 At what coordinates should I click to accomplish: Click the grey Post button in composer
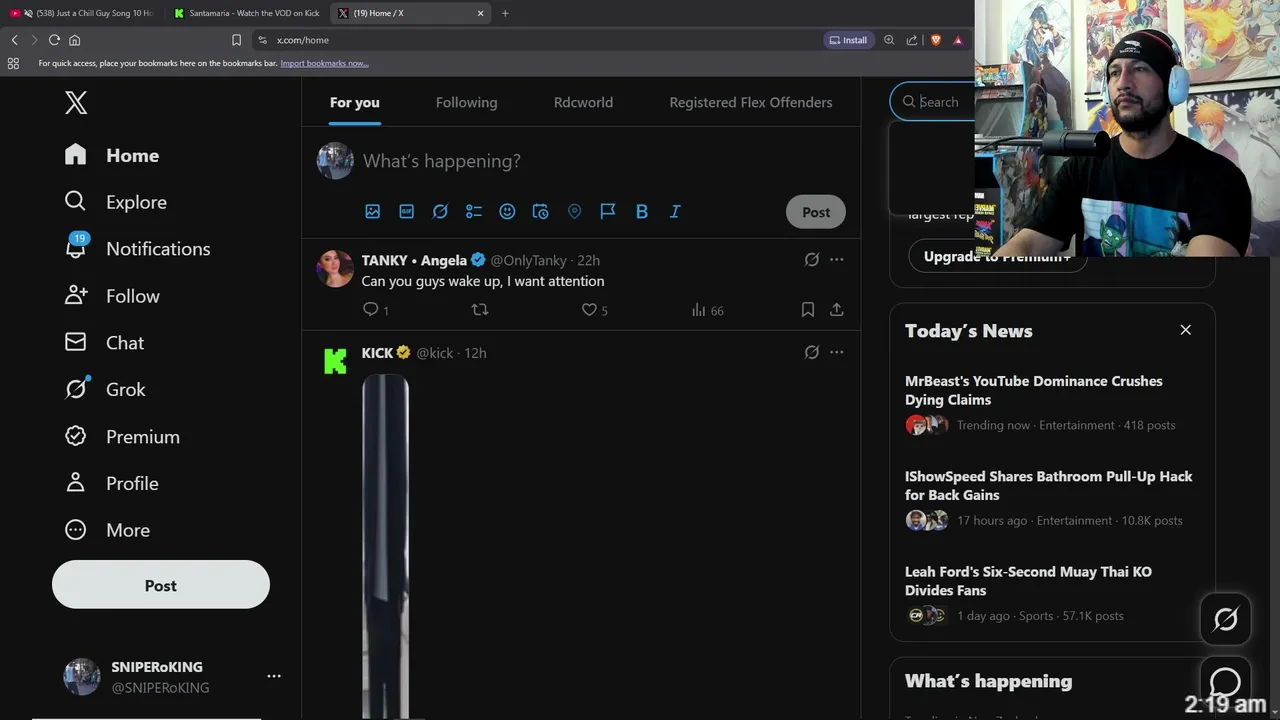click(x=816, y=212)
